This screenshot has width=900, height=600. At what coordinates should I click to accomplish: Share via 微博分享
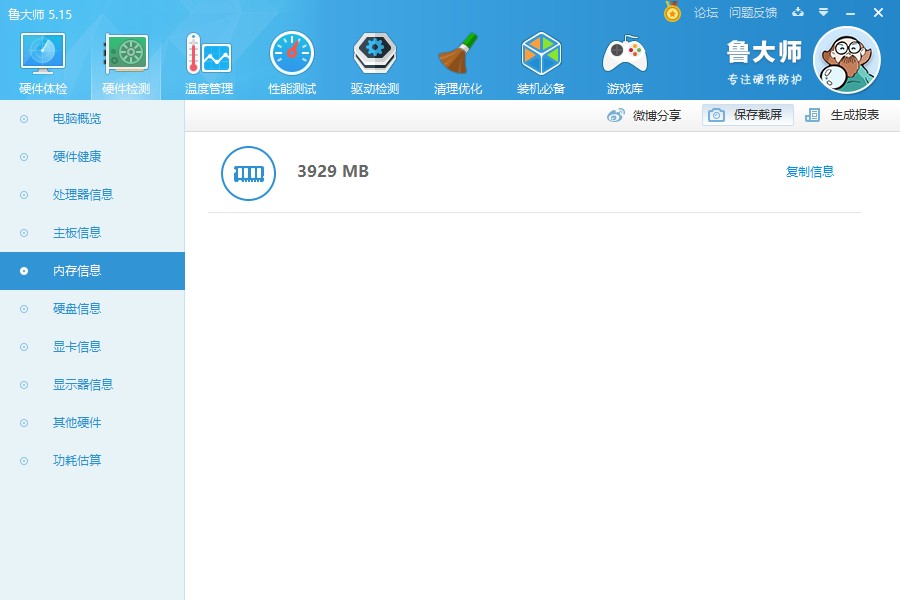pyautogui.click(x=643, y=115)
